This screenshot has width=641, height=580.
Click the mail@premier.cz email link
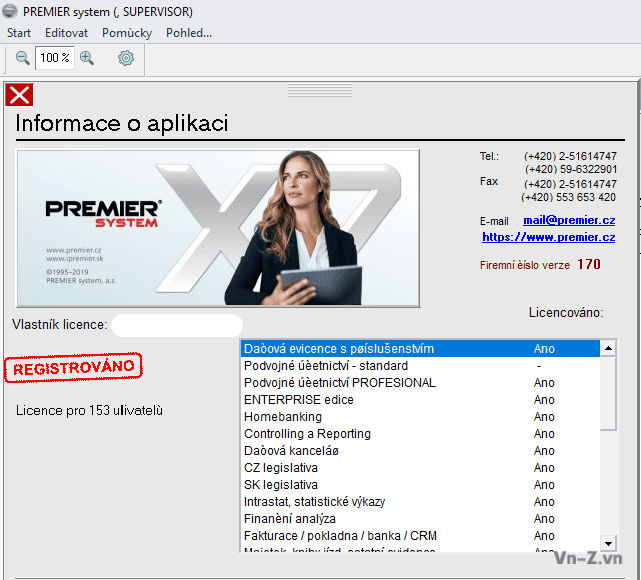tap(569, 219)
